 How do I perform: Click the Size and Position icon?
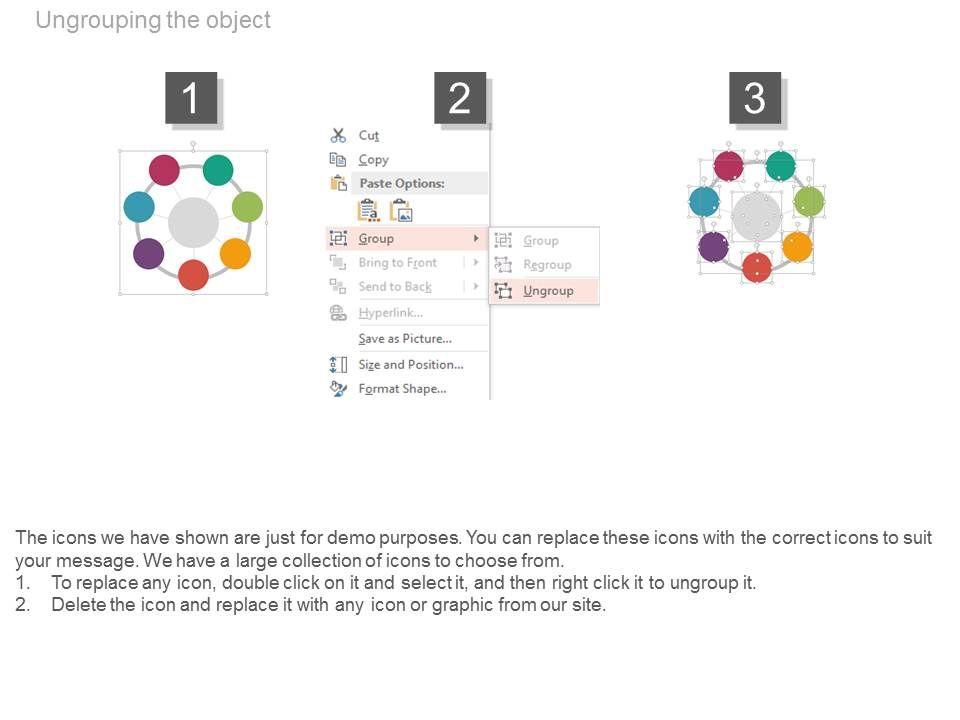(x=338, y=364)
